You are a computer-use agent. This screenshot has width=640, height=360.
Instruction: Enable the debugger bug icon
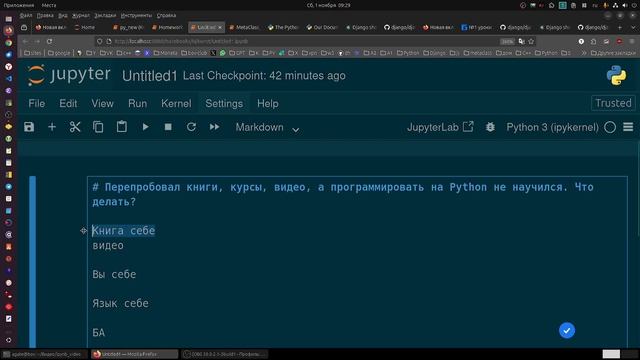[490, 127]
